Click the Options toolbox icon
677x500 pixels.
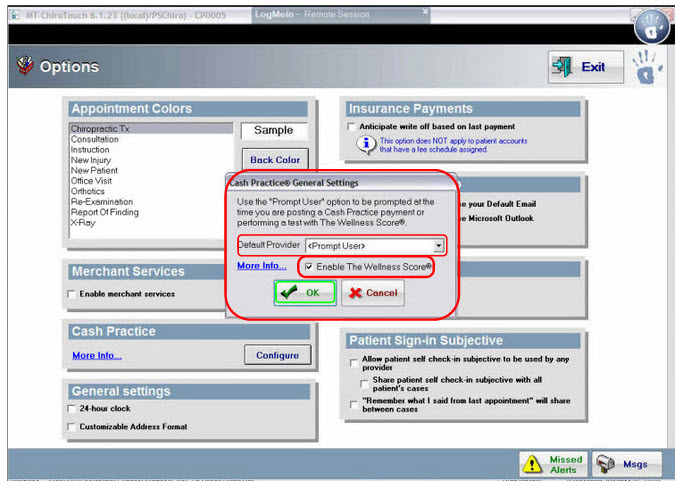(x=25, y=65)
